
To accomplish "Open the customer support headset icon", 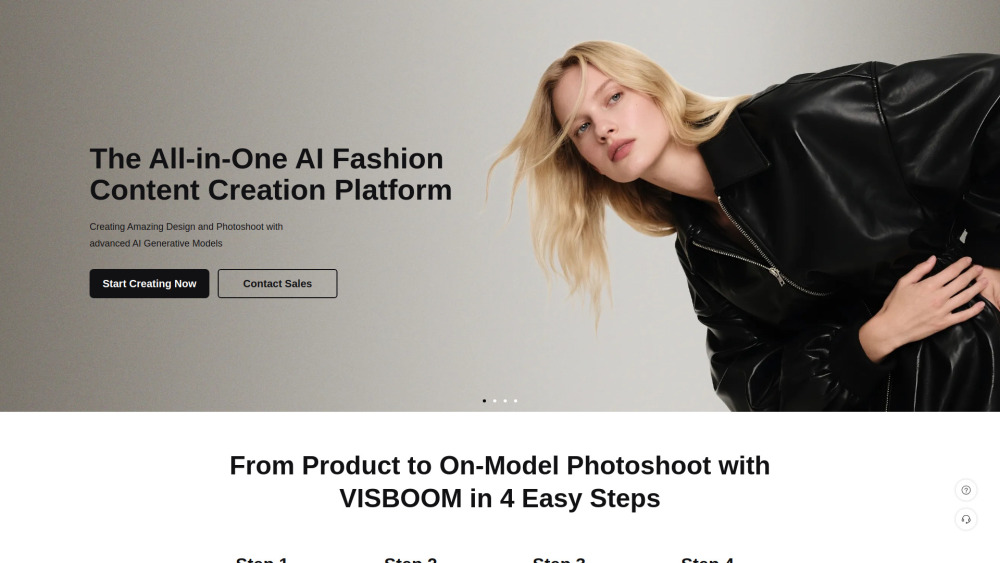I will click(x=966, y=519).
